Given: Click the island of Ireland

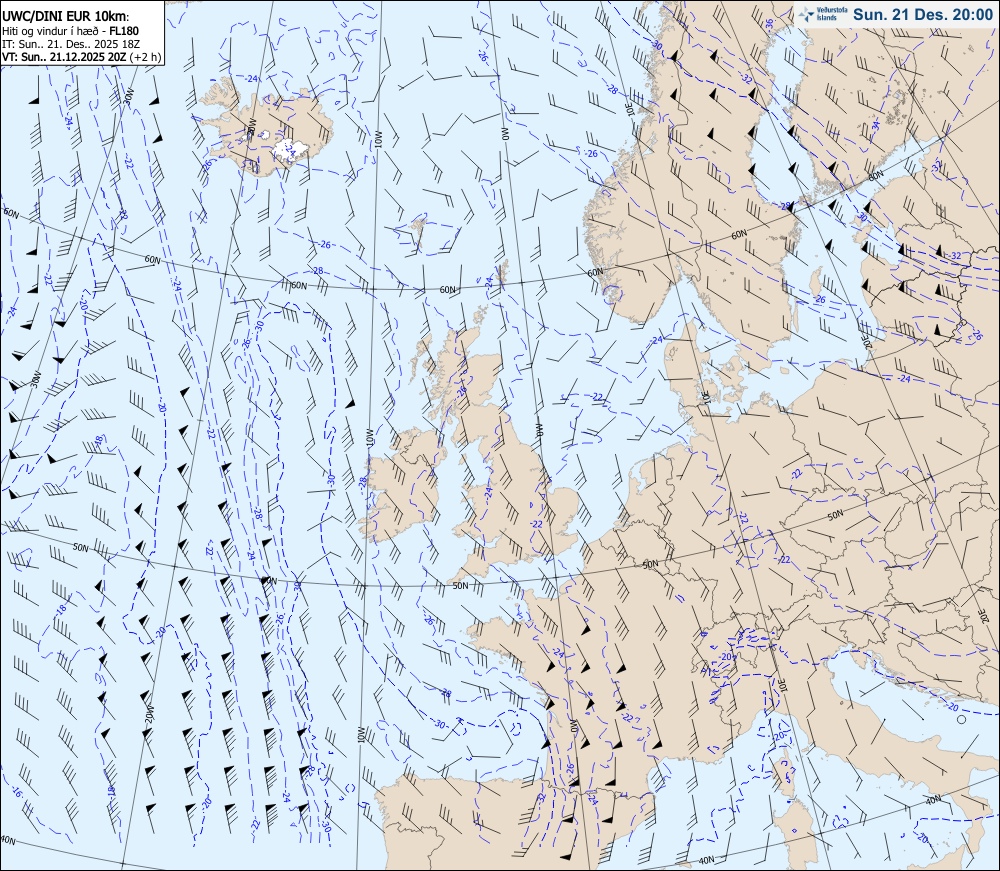Looking at the screenshot, I should tap(403, 486).
